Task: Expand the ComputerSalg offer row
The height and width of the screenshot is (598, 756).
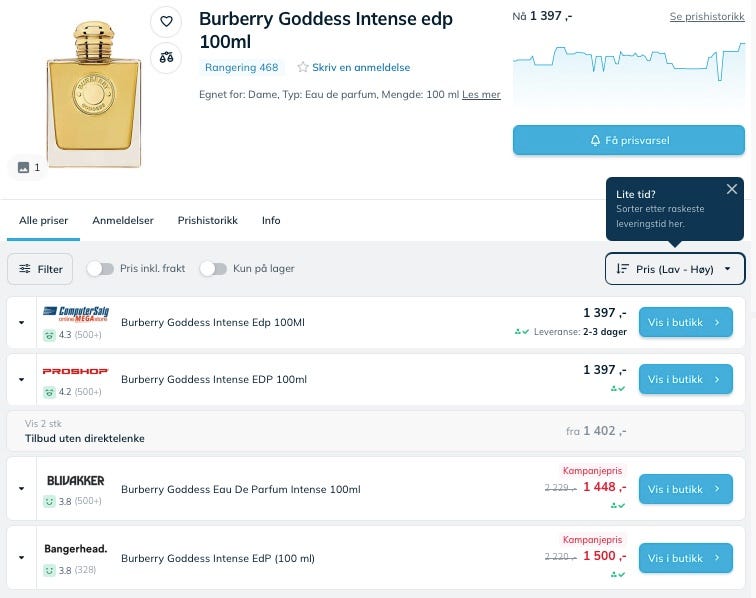Action: [x=22, y=322]
